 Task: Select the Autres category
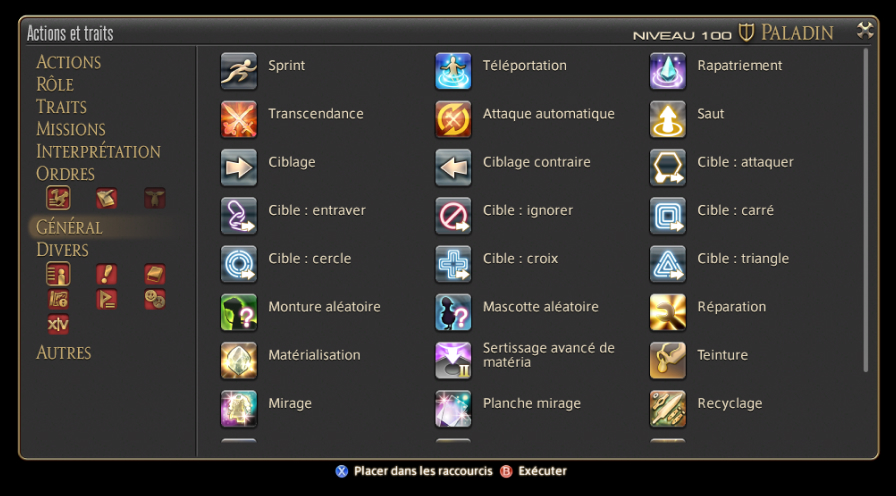[x=63, y=352]
